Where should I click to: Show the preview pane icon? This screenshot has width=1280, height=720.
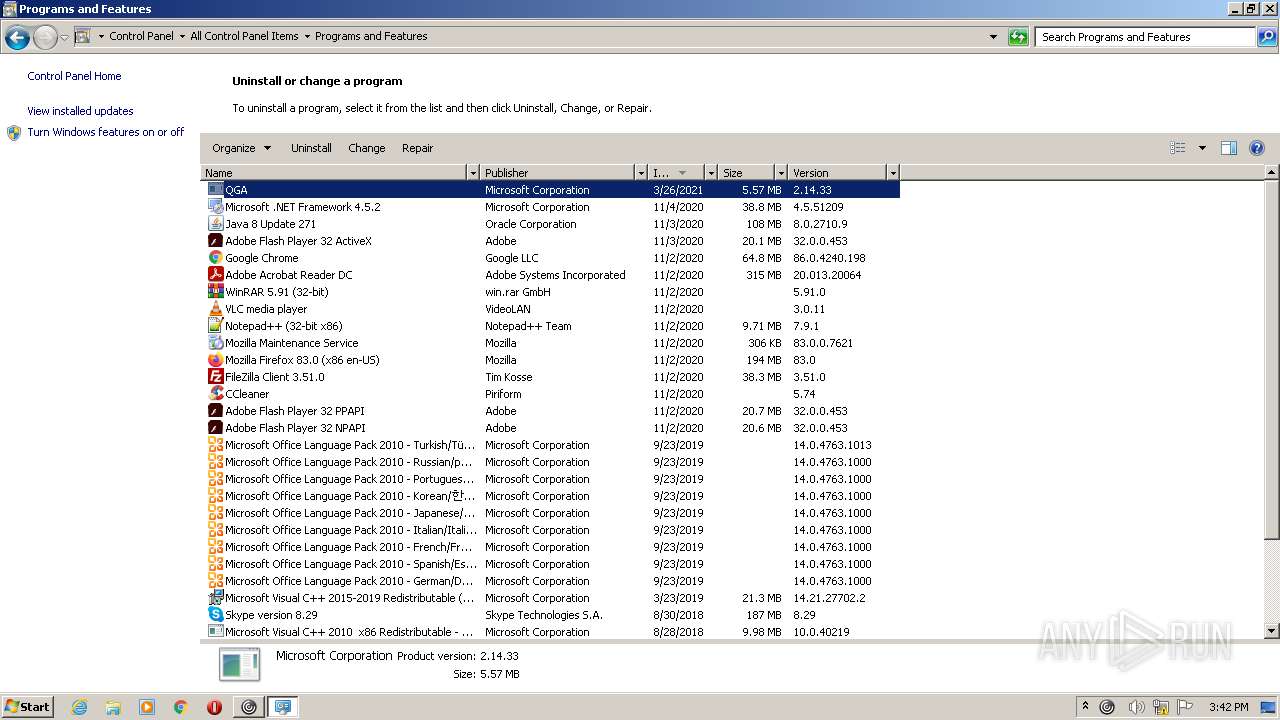[x=1229, y=148]
